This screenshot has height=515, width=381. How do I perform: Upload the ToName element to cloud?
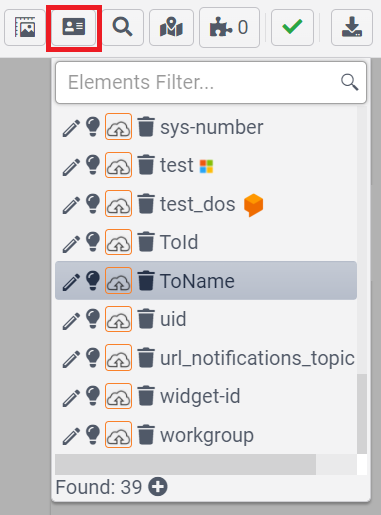point(118,280)
